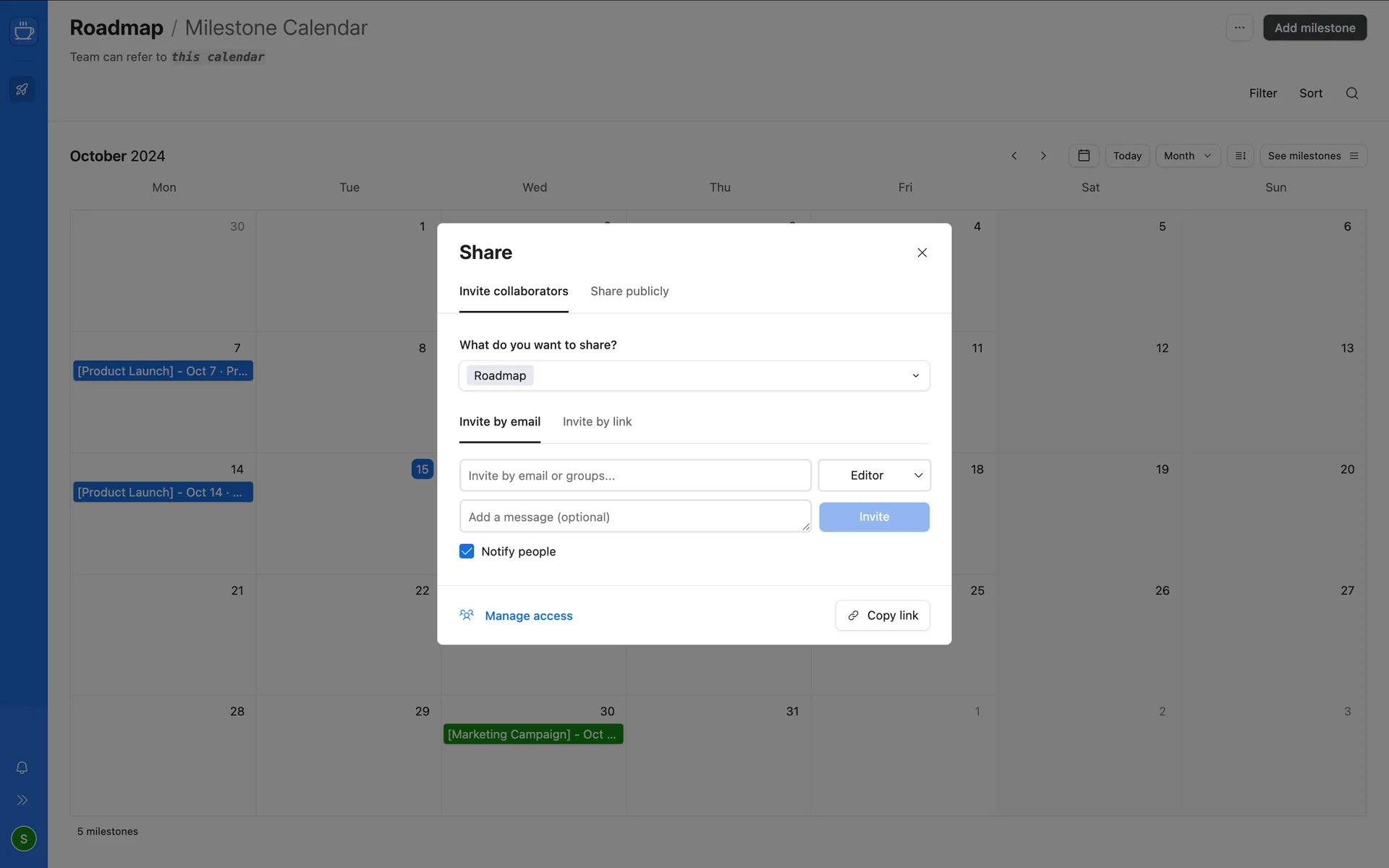Open the Editor role dropdown
This screenshot has width=1389, height=868.
pyautogui.click(x=874, y=475)
